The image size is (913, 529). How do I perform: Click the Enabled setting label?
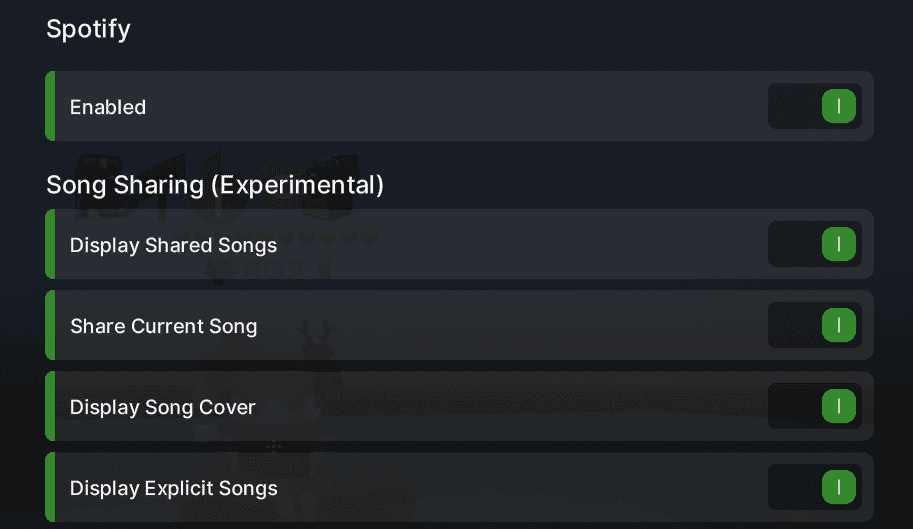point(108,107)
